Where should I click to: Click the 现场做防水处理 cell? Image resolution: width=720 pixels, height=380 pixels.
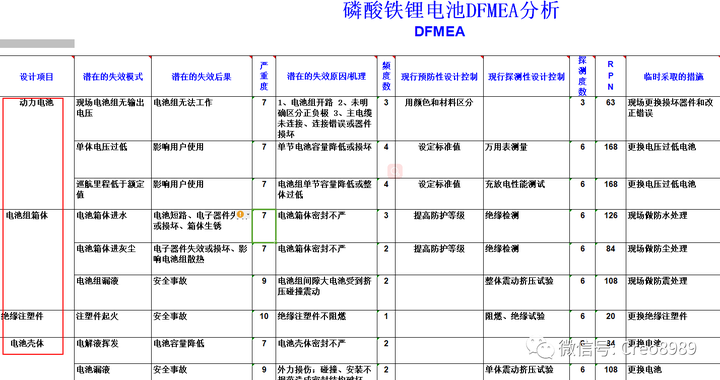pos(673,226)
